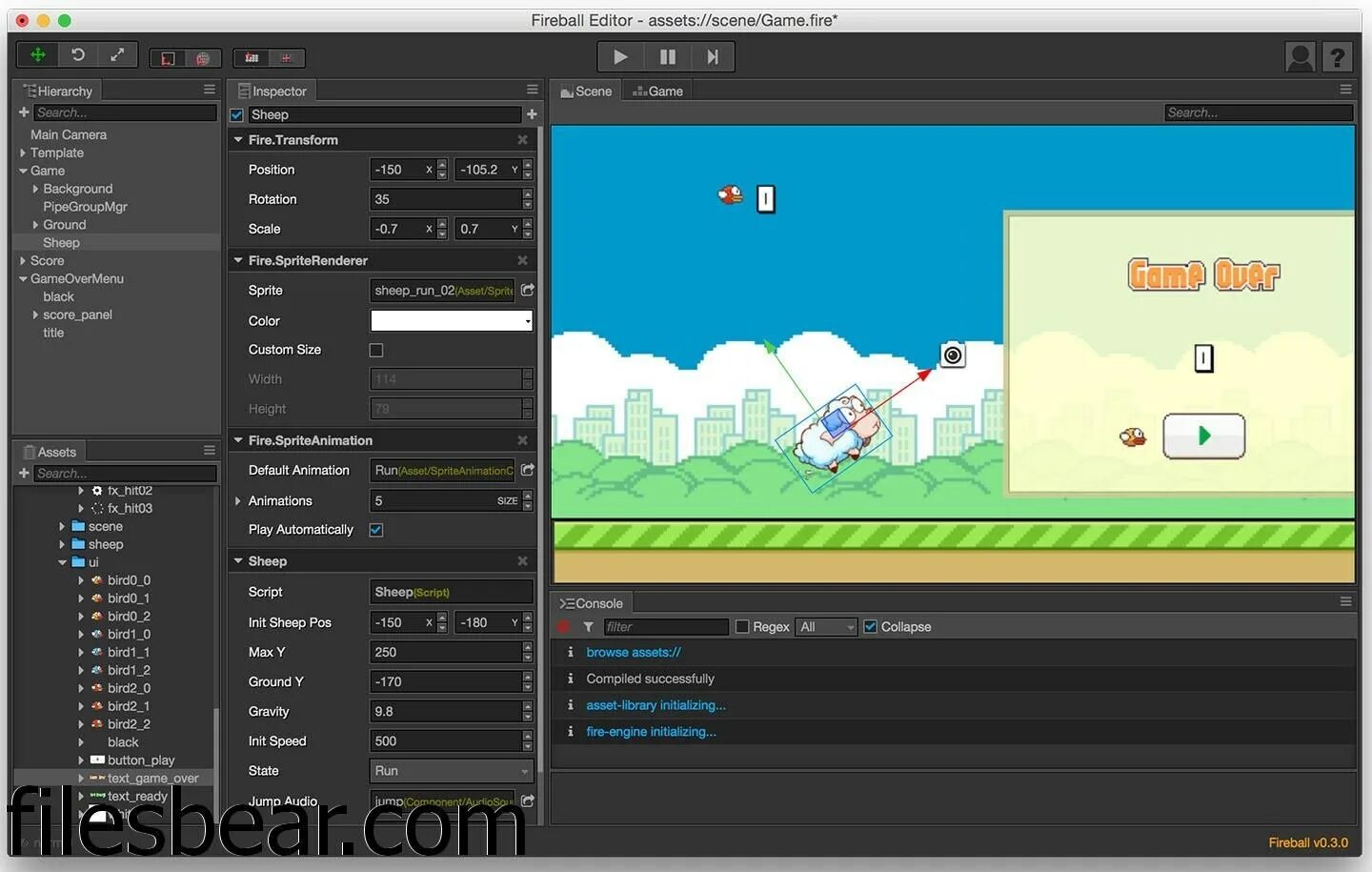
Task: Enable the Regex checkbox in Console
Action: [742, 627]
